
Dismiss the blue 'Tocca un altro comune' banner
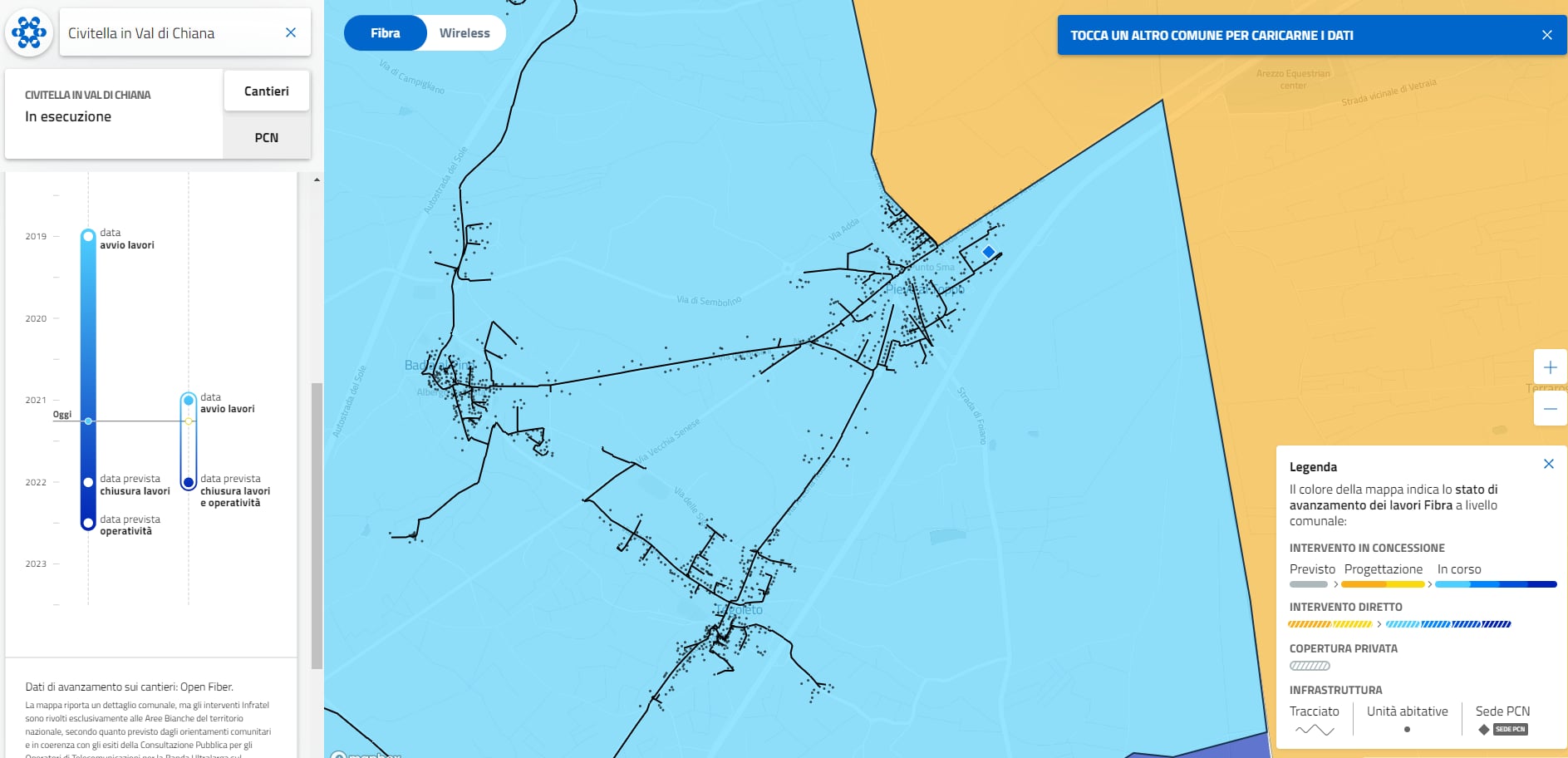[1546, 35]
